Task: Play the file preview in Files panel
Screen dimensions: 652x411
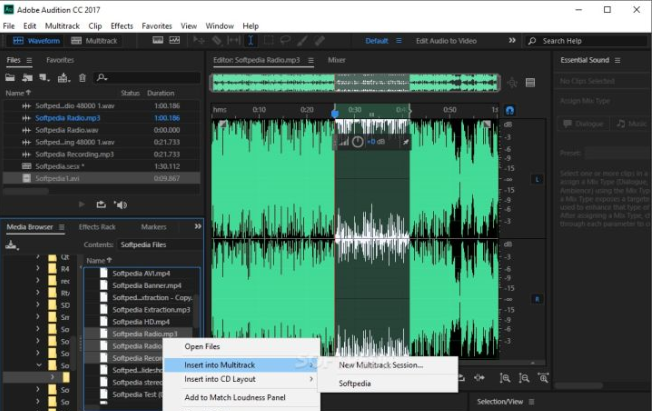Action: click(82, 204)
